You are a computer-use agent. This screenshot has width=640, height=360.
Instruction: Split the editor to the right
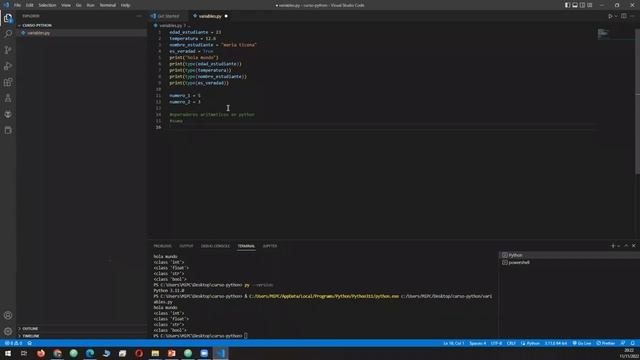pos(624,16)
